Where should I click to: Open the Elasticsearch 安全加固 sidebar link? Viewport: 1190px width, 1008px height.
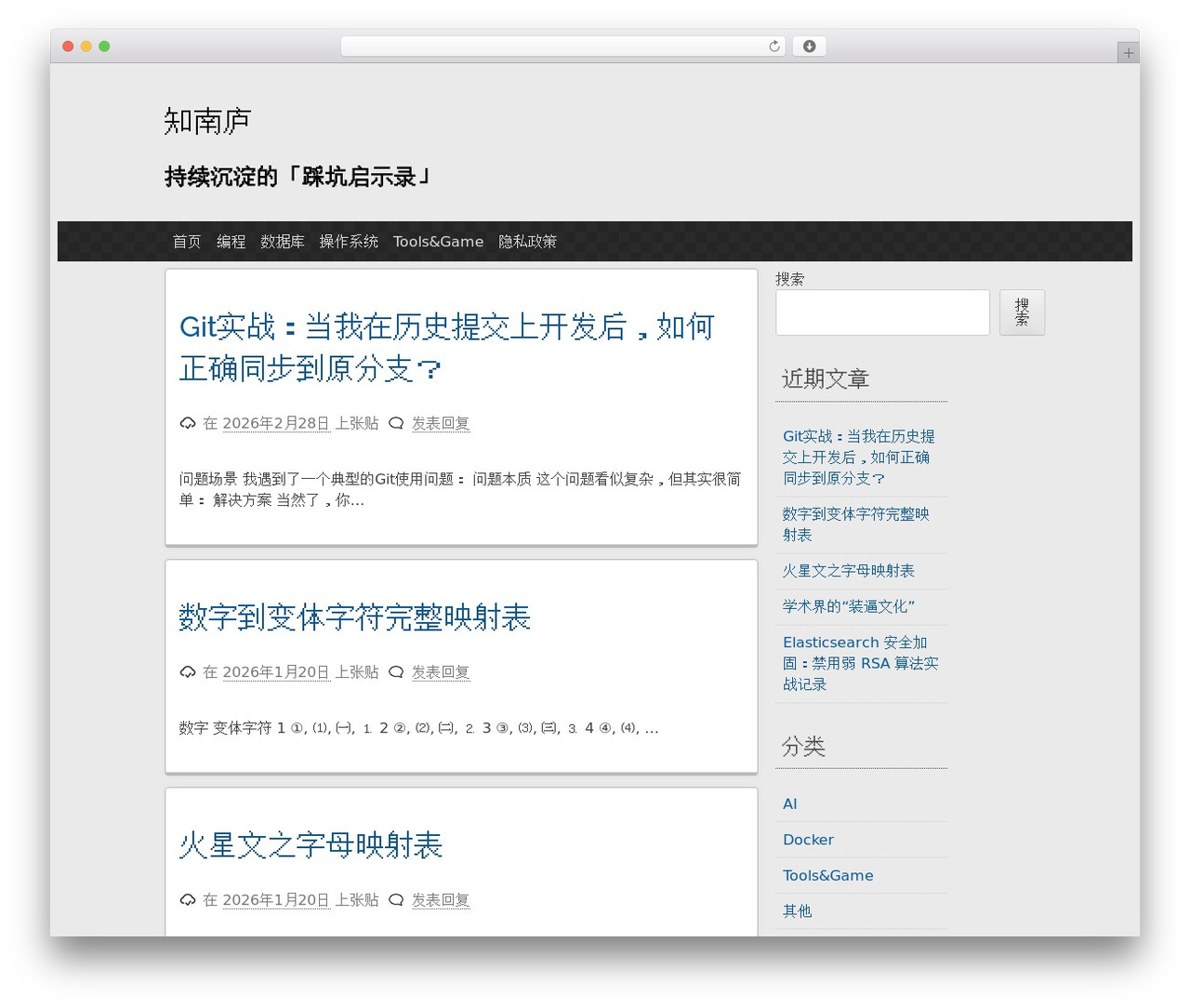pyautogui.click(x=861, y=664)
